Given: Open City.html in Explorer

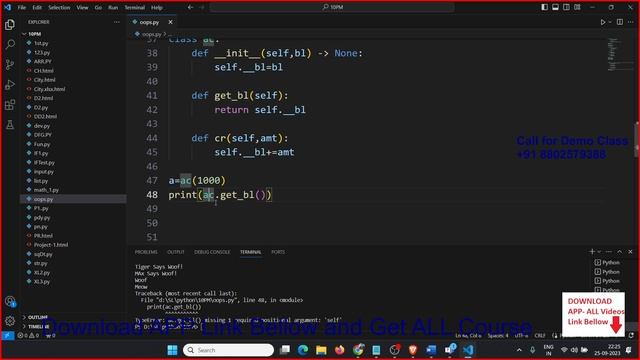Looking at the screenshot, I should tap(44, 80).
